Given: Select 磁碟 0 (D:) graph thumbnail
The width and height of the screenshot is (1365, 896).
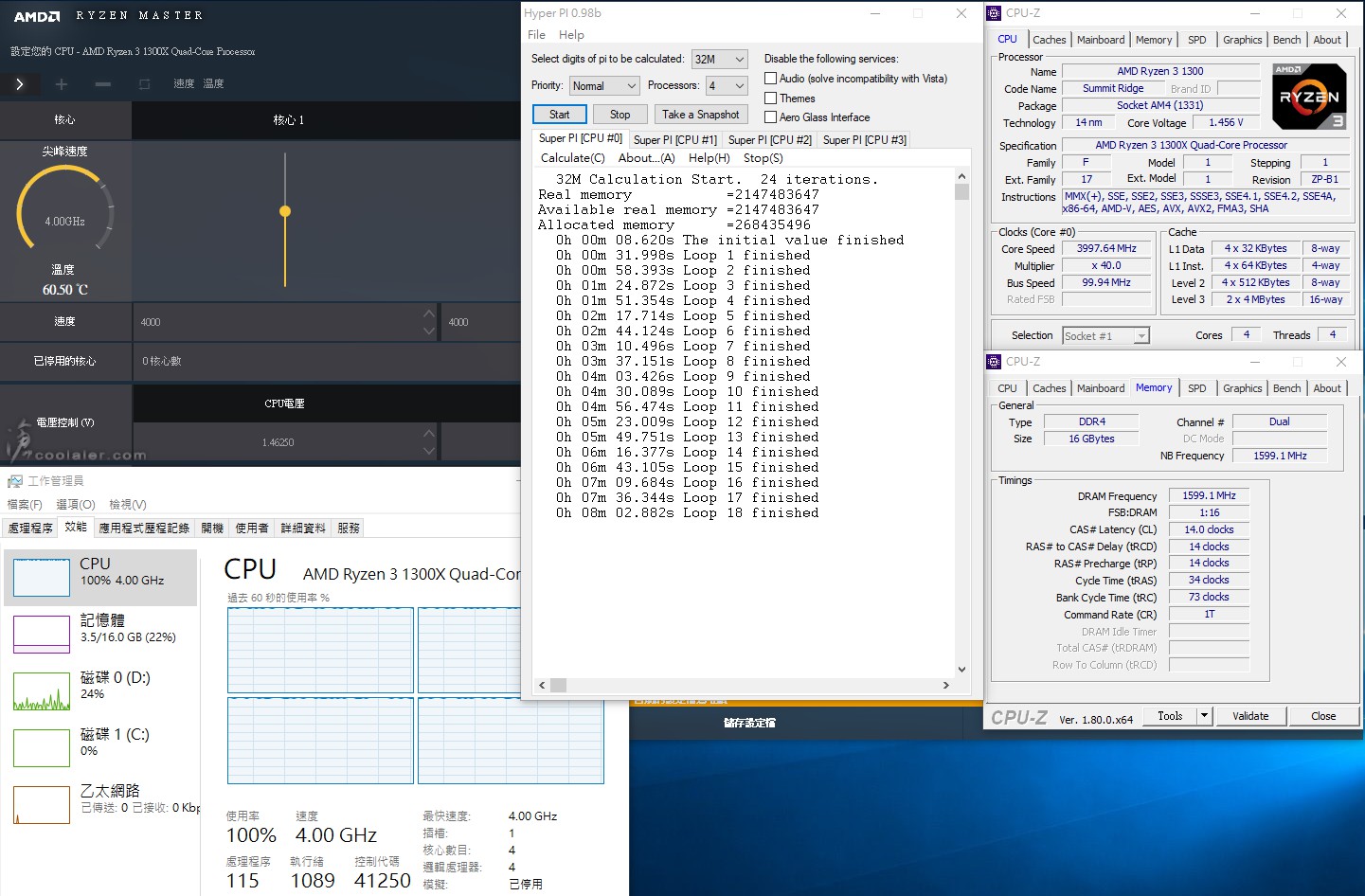Looking at the screenshot, I should coord(42,691).
